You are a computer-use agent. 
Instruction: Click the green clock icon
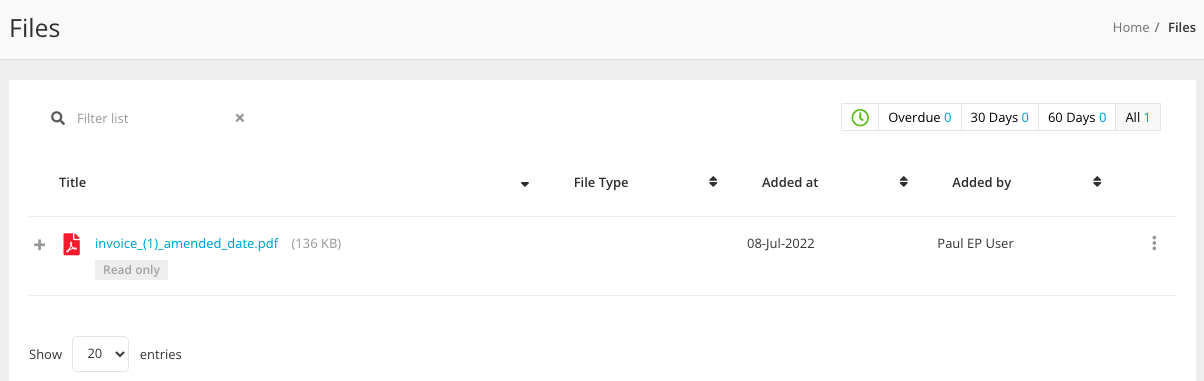tap(860, 118)
